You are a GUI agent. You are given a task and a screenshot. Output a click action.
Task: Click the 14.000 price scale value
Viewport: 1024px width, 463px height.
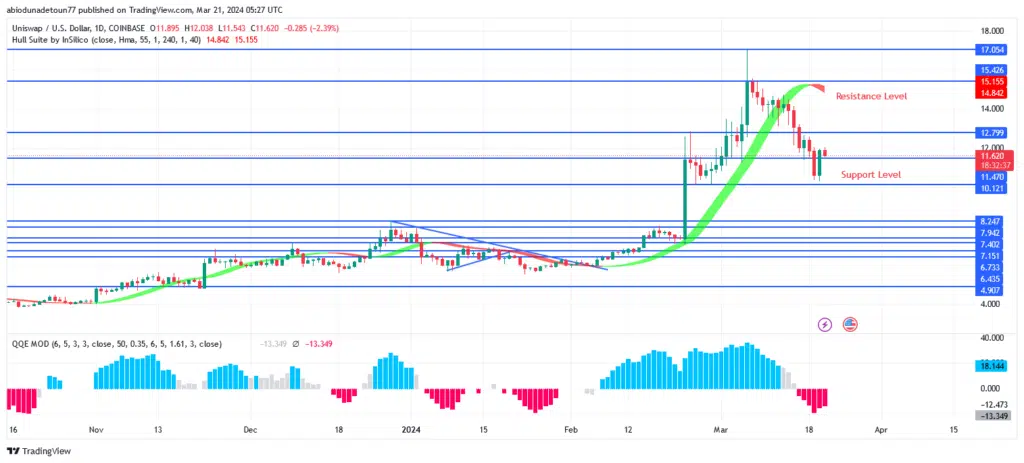992,108
